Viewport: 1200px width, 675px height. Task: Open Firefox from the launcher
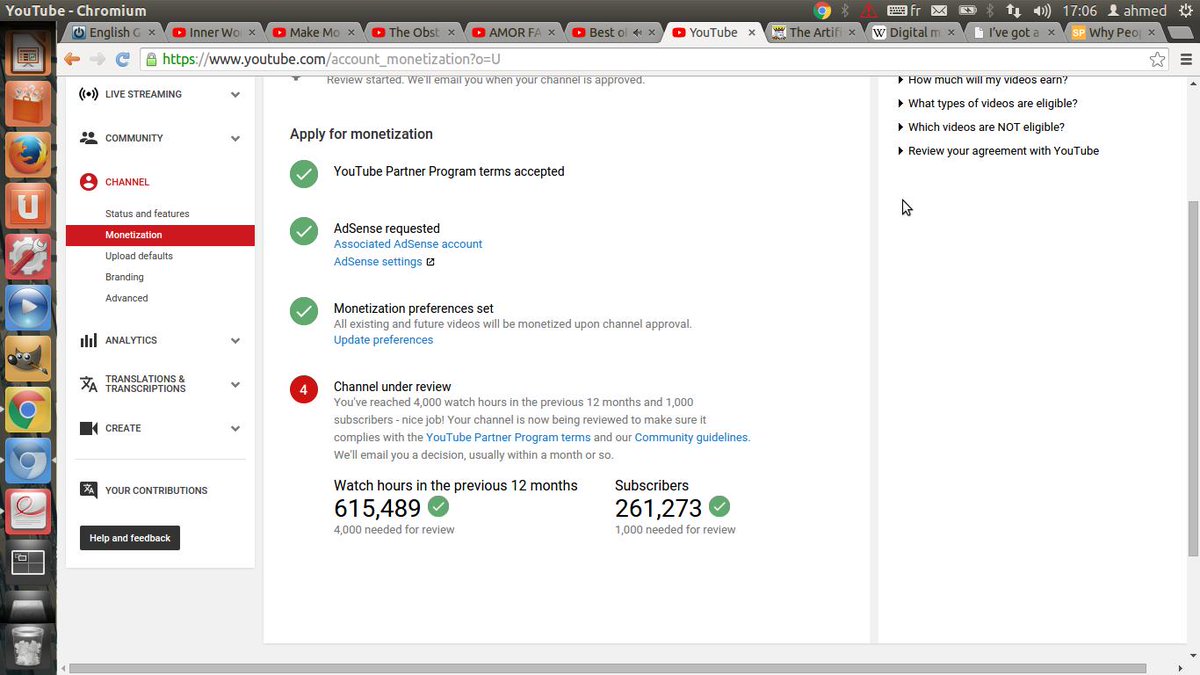click(28, 156)
